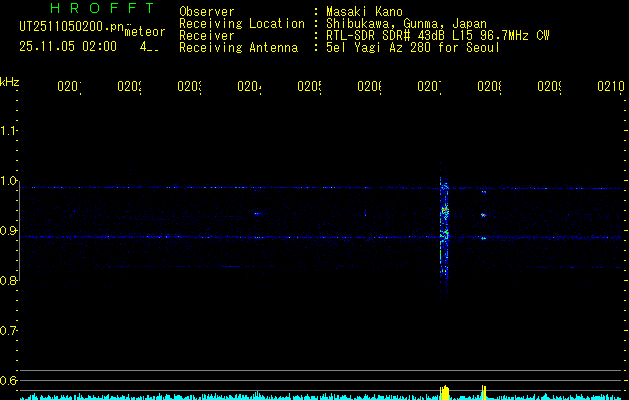
Task: Click the 'Receiver' label
Action: 207,36
